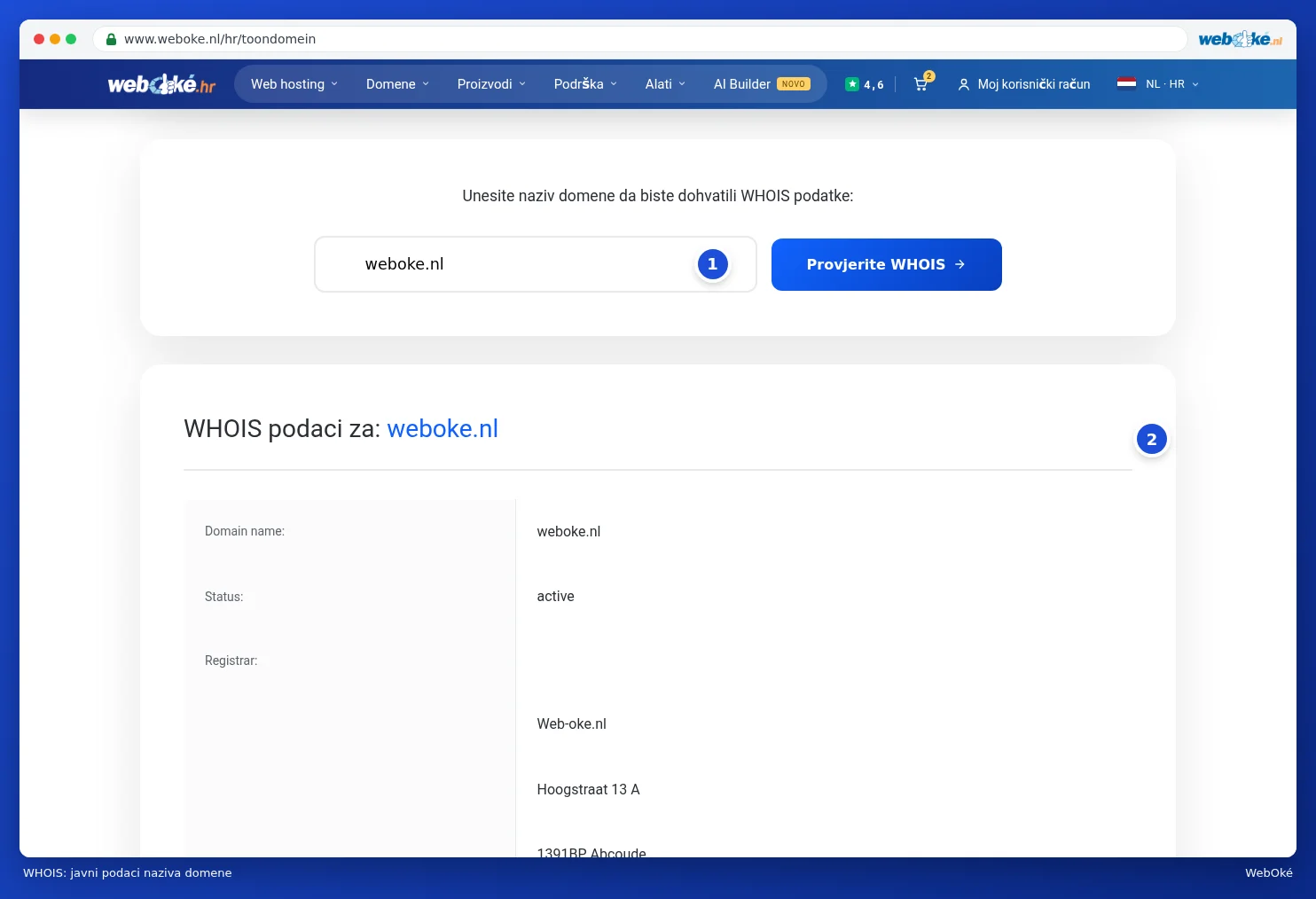The width and height of the screenshot is (1316, 899).
Task: Click the WebOké.hr logo in navbar
Action: click(161, 84)
